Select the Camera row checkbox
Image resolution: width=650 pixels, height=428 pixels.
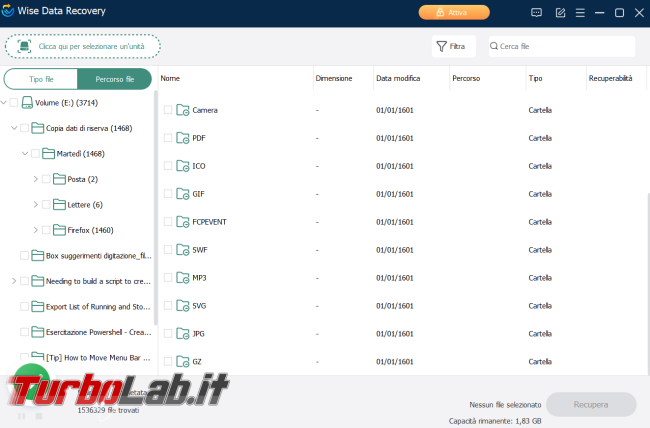coord(168,110)
